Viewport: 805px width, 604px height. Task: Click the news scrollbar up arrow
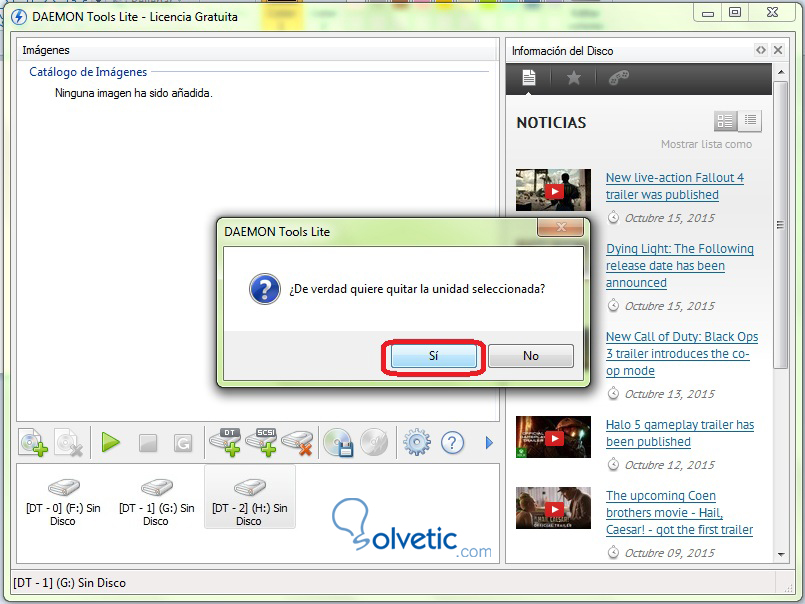[781, 72]
